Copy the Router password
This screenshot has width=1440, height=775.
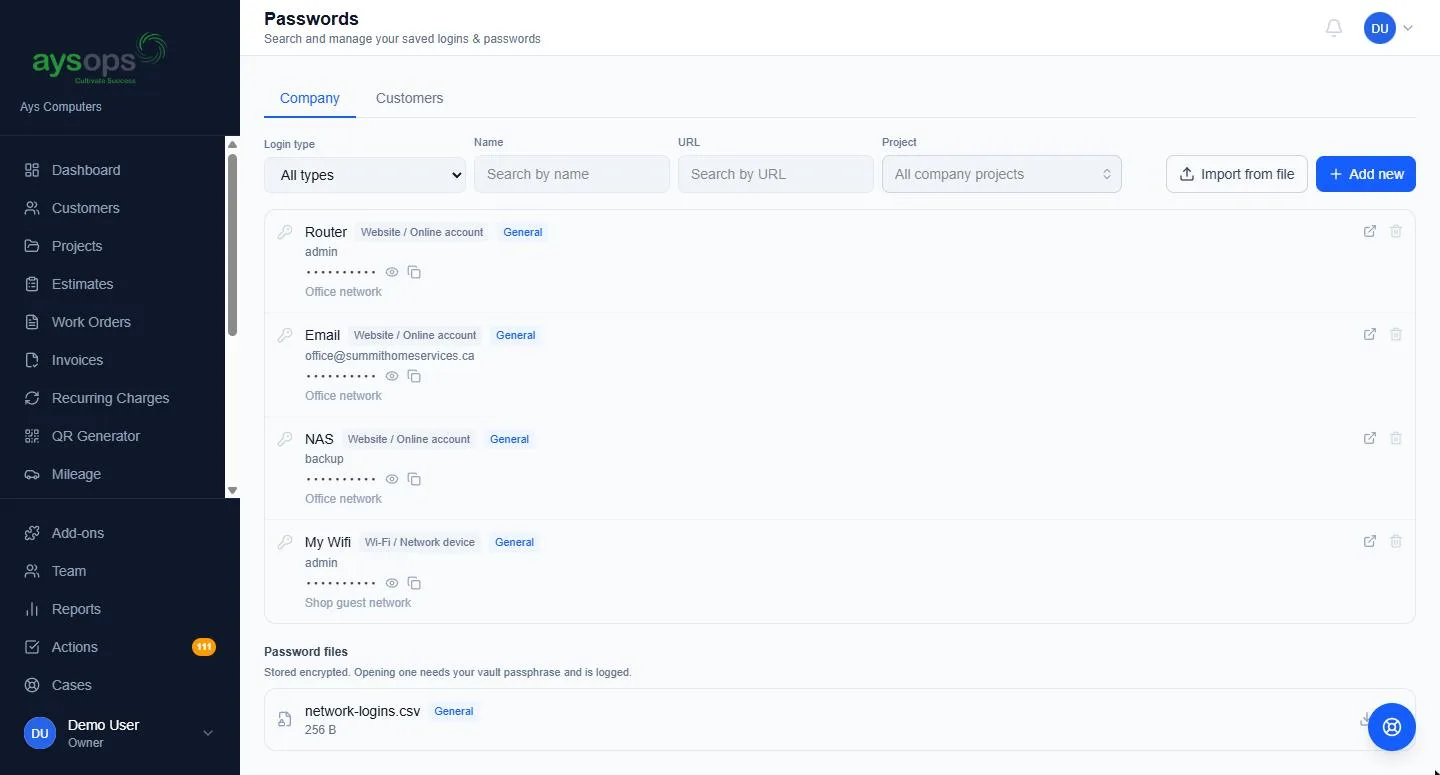point(414,272)
